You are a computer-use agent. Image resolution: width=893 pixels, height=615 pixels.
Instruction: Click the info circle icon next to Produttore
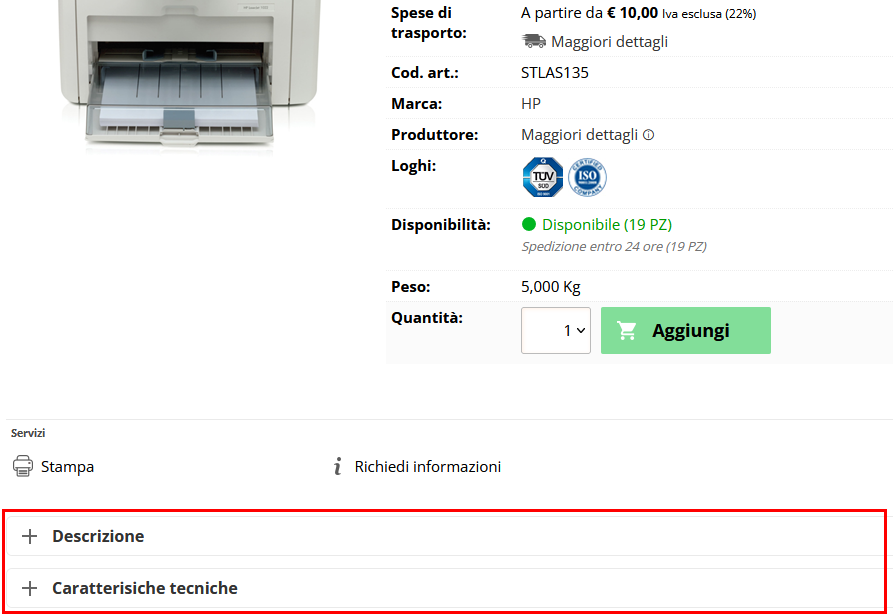(x=649, y=135)
